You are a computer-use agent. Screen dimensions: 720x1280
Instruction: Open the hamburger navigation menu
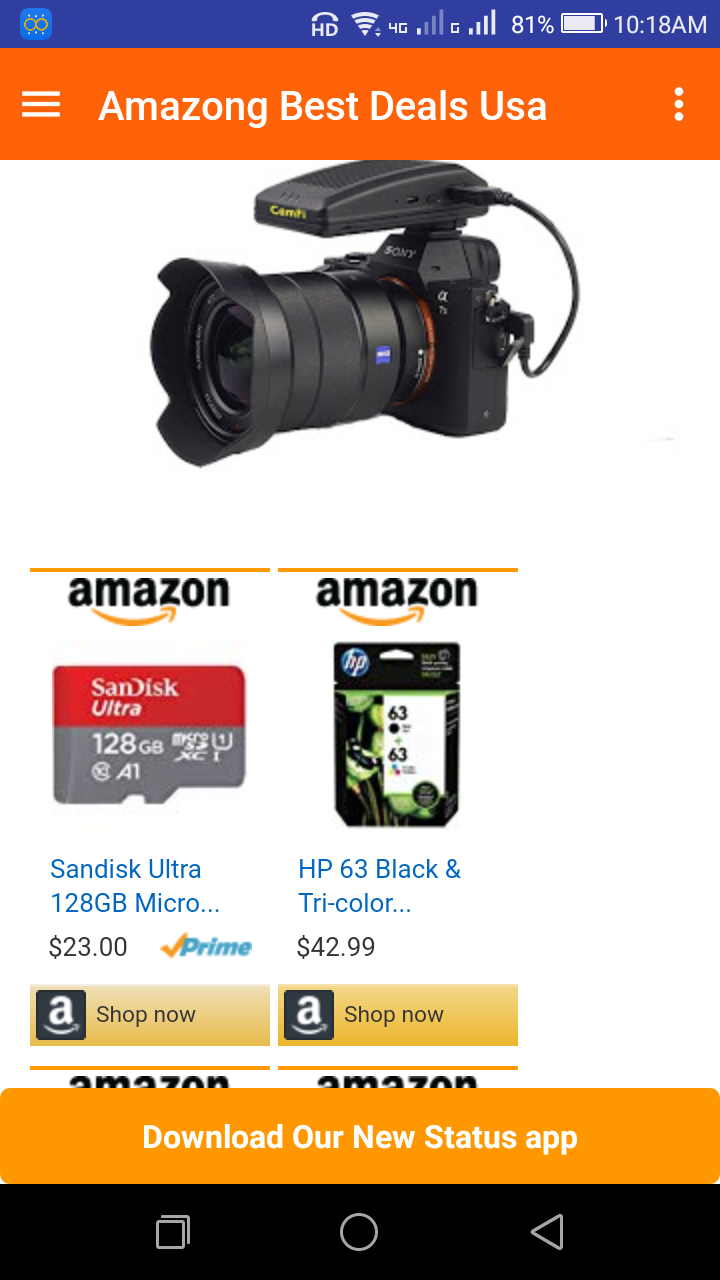coord(41,104)
